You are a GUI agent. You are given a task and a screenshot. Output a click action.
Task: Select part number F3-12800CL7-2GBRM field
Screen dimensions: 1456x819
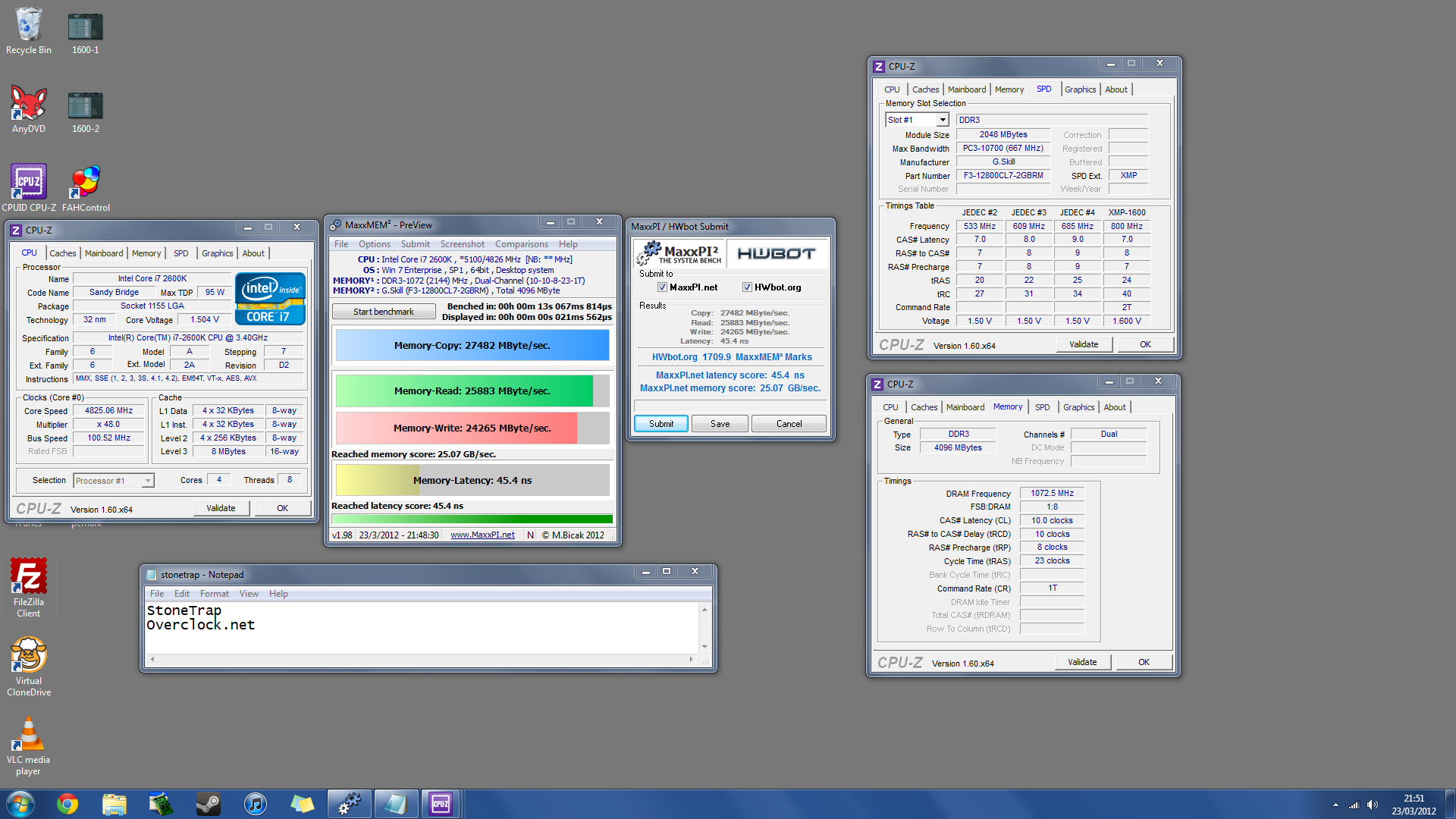[1003, 176]
